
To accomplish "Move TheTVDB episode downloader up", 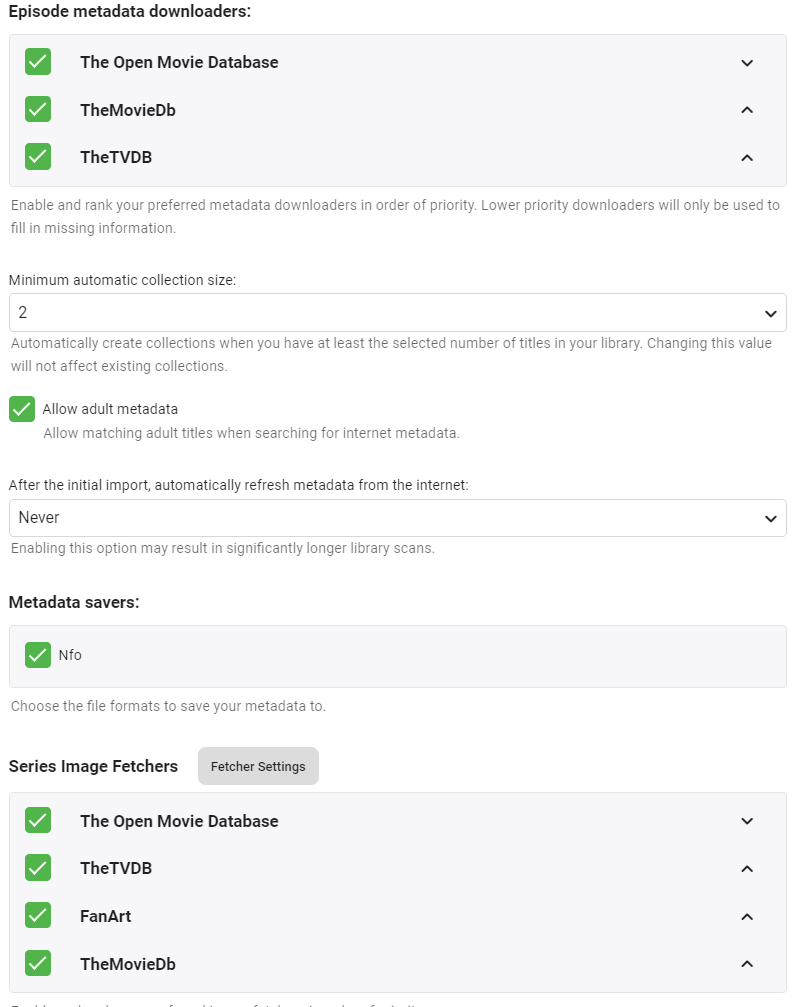I will [x=747, y=157].
